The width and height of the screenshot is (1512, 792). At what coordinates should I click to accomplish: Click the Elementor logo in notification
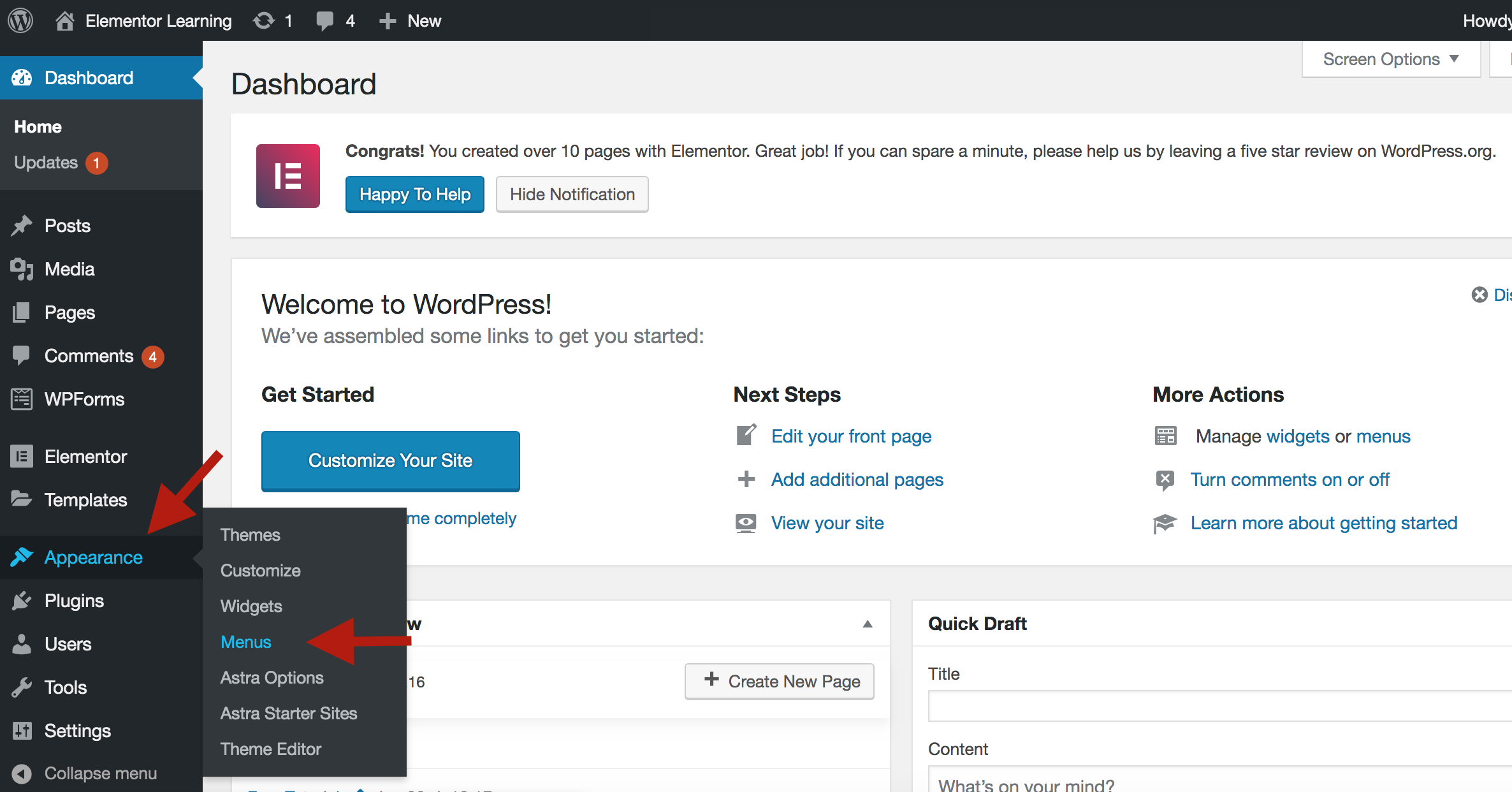tap(288, 176)
